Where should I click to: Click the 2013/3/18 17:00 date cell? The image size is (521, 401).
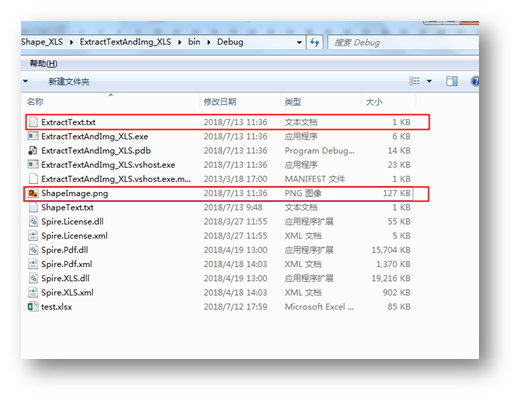[235, 179]
